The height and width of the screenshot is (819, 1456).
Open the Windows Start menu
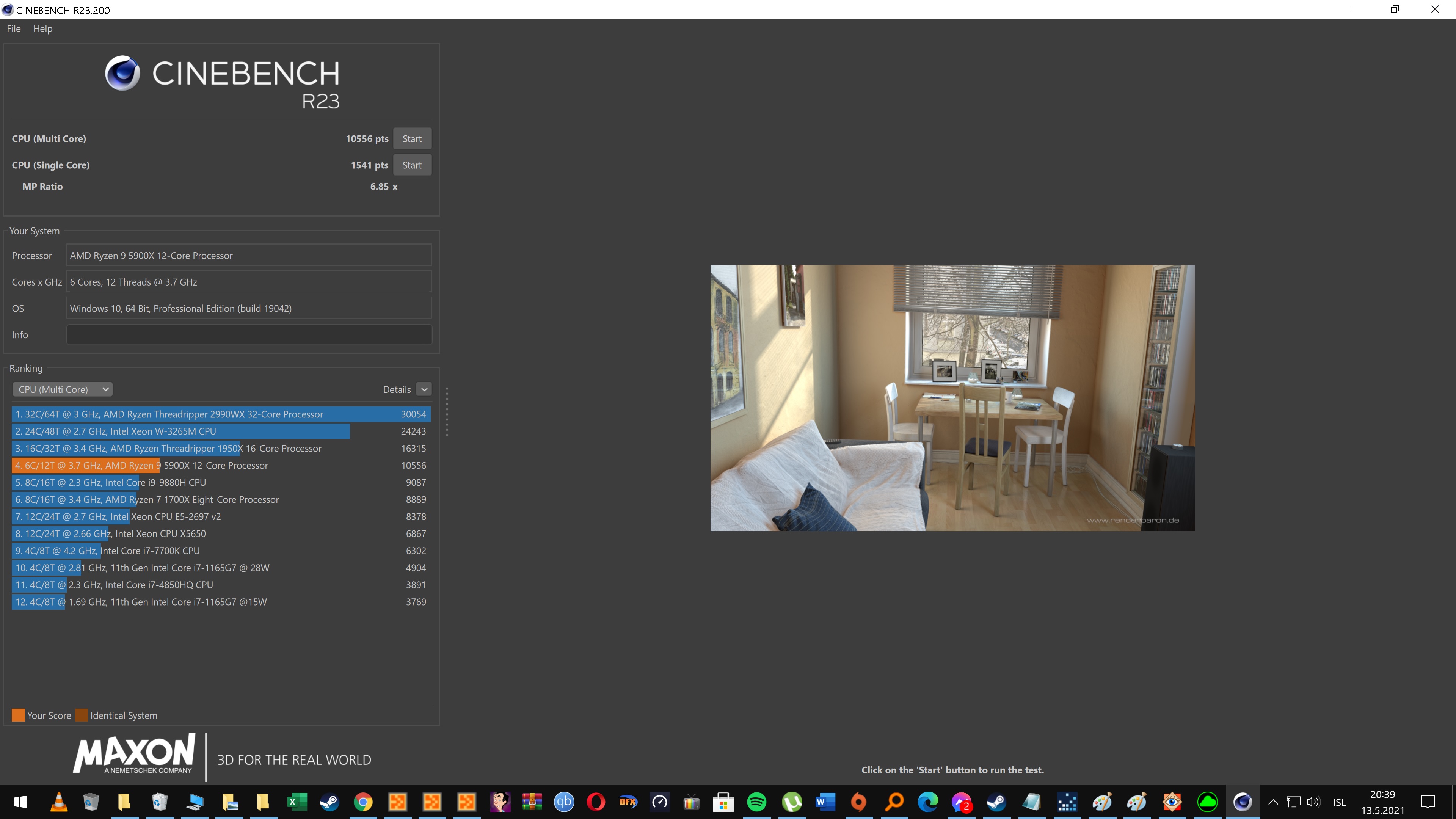(x=20, y=802)
